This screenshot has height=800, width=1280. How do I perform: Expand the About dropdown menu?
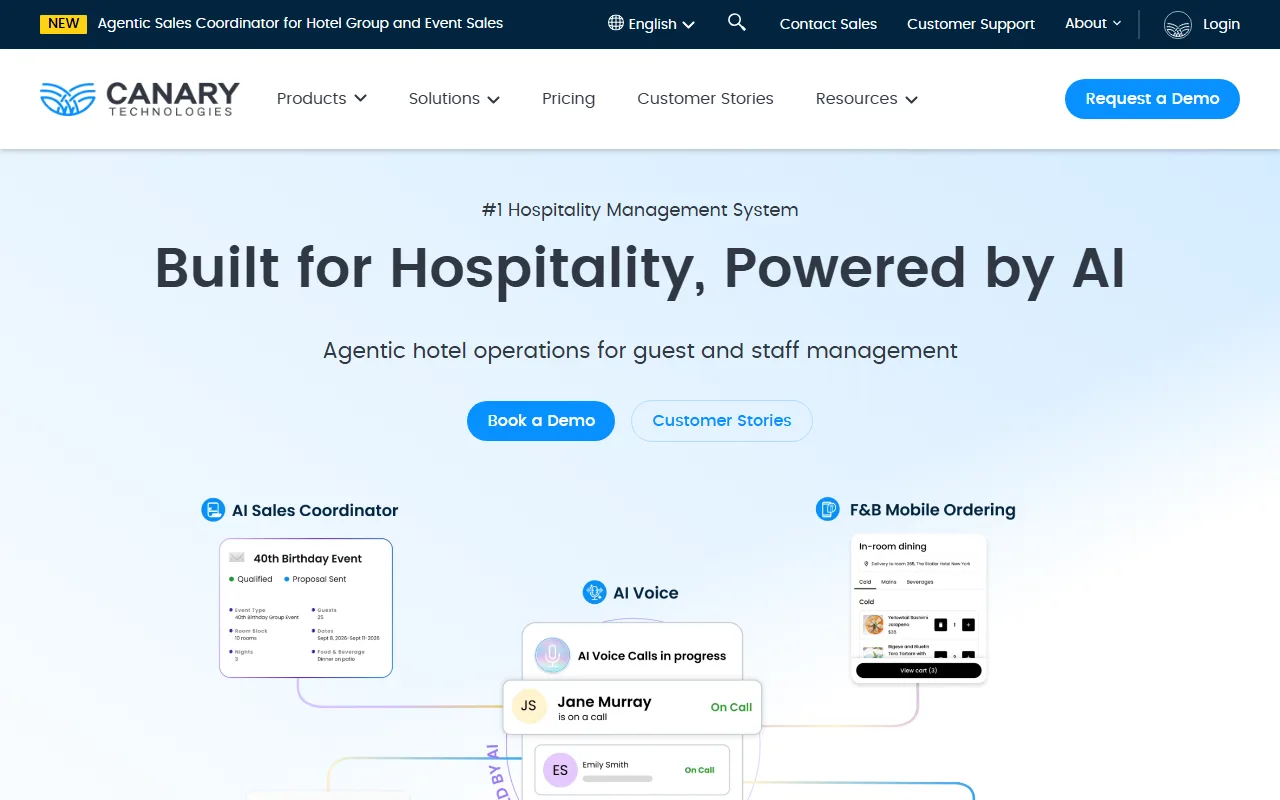pos(1093,23)
